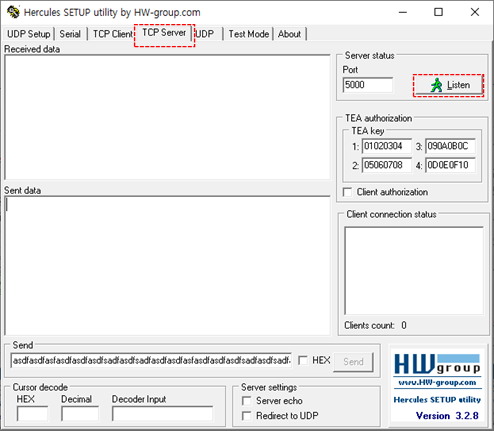The height and width of the screenshot is (431, 494).
Task: Enable Client authorization checkbox
Action: pos(347,192)
